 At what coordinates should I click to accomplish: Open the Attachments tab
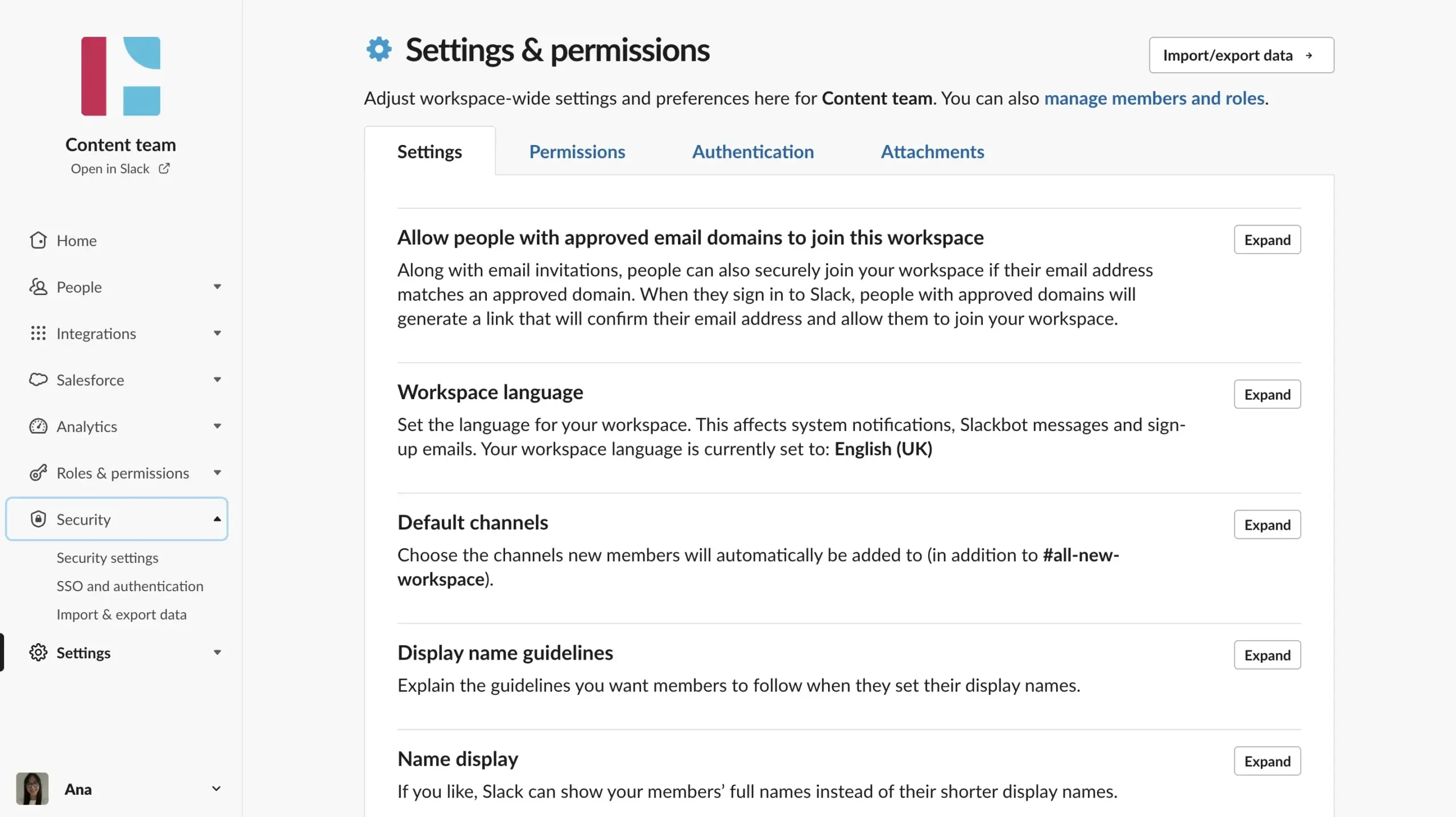[x=932, y=152]
